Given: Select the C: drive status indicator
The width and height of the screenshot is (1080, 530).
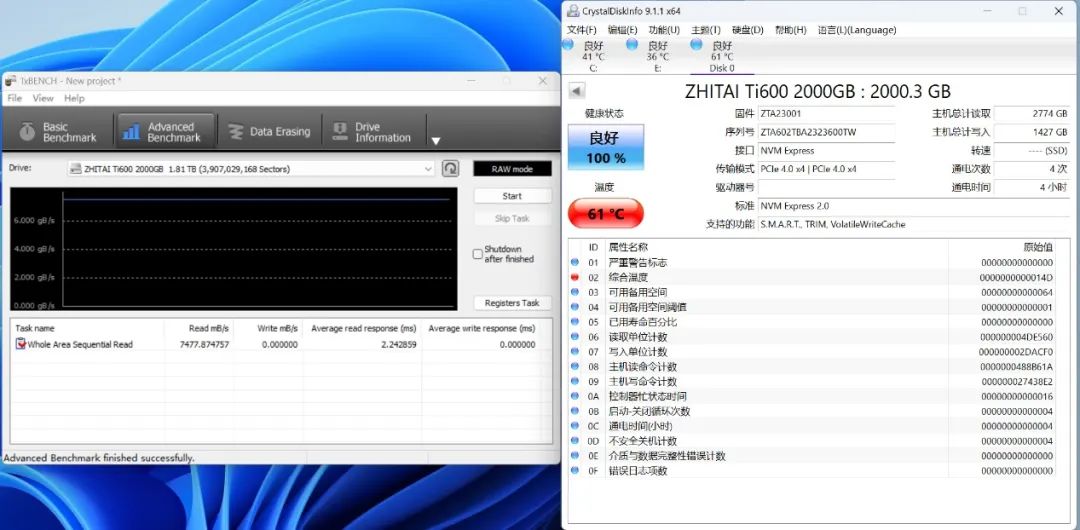Looking at the screenshot, I should click(592, 57).
